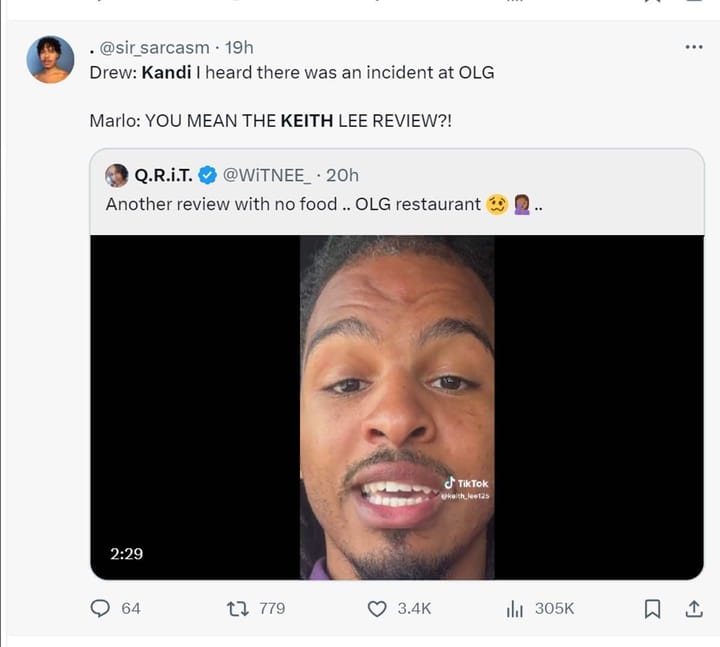Click the 2:29 video duration label
The height and width of the screenshot is (647, 720).
[x=126, y=553]
